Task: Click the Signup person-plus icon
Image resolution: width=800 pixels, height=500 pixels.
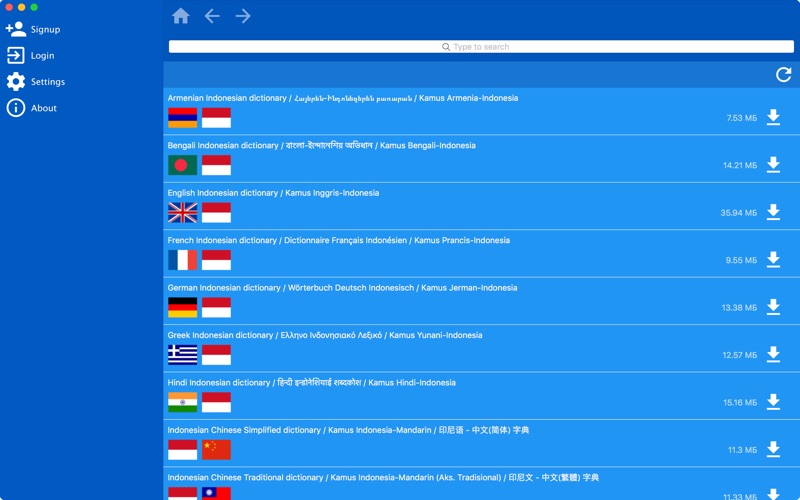Action: click(x=16, y=29)
